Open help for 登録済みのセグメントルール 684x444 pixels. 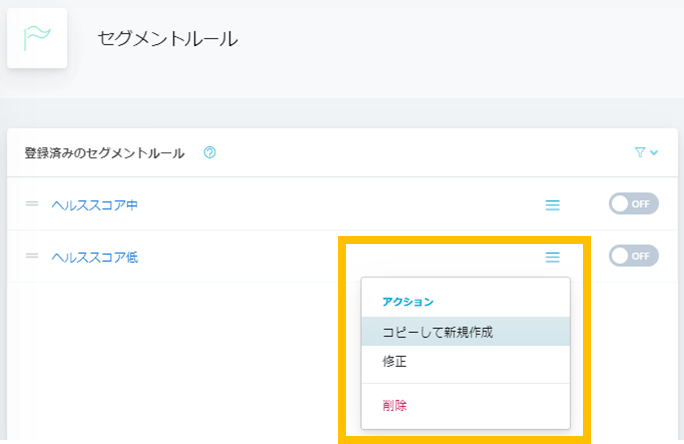[210, 153]
